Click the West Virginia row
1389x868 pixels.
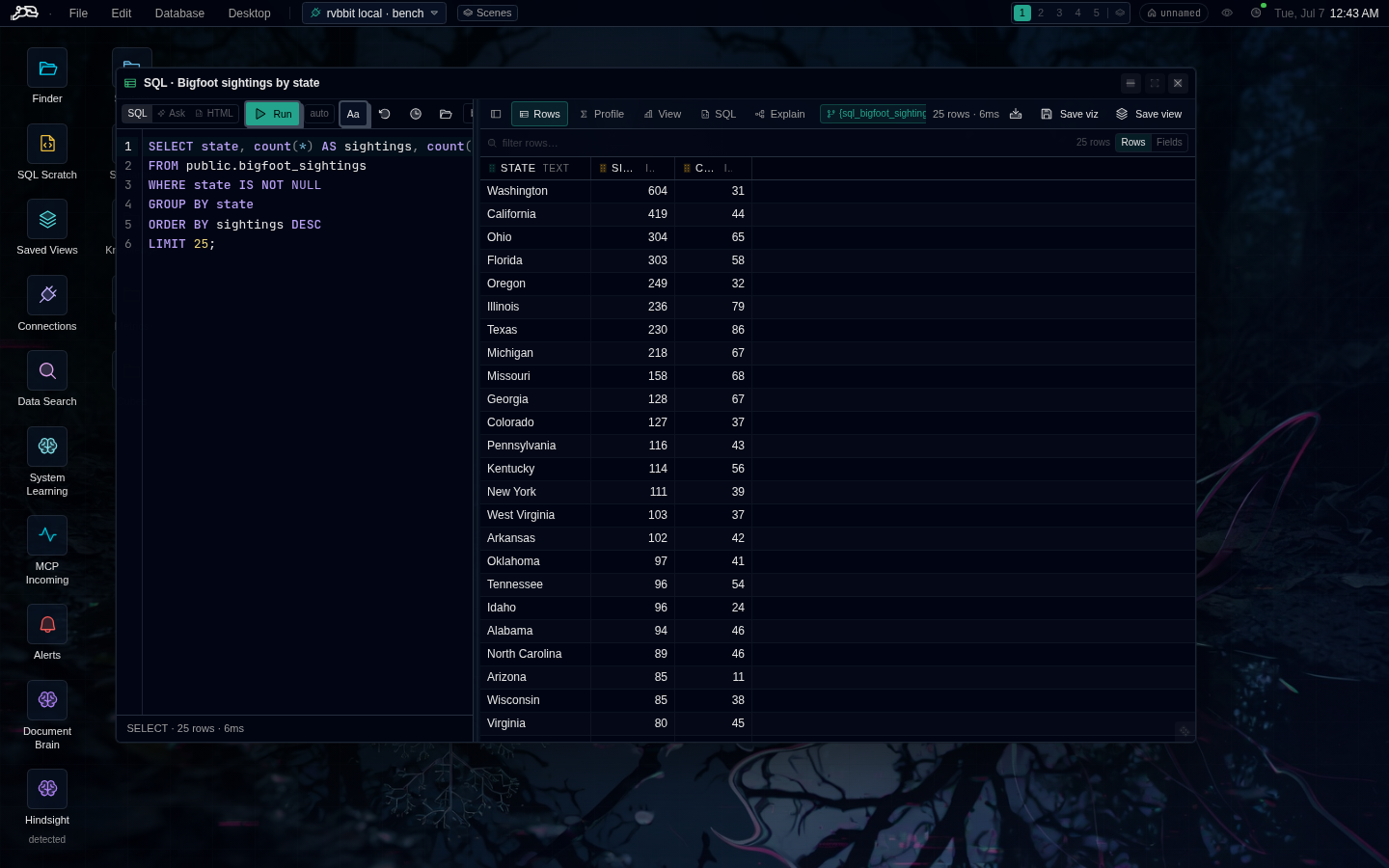click(837, 515)
